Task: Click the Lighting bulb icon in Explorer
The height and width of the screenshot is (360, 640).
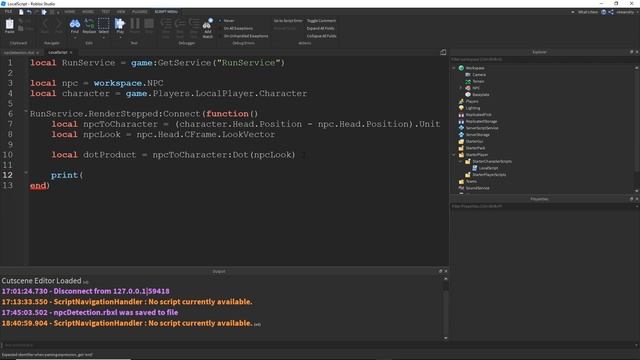Action: pyautogui.click(x=461, y=108)
